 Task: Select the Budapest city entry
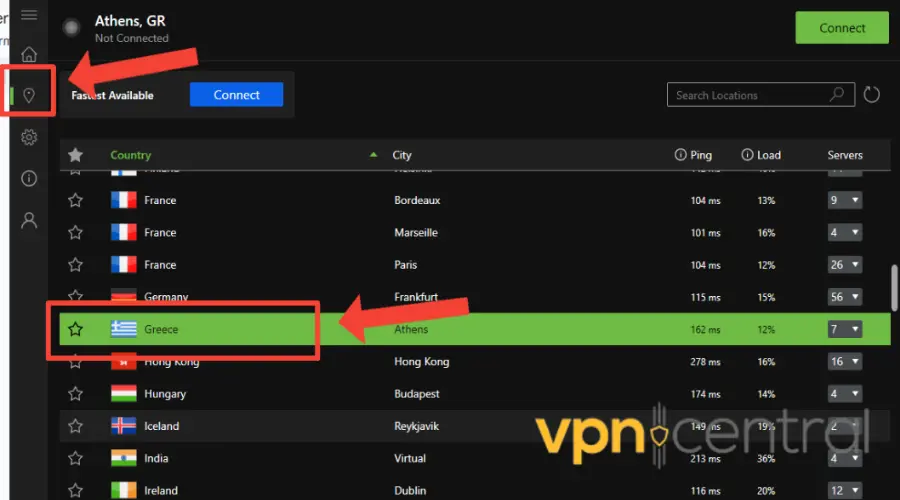[x=417, y=394]
